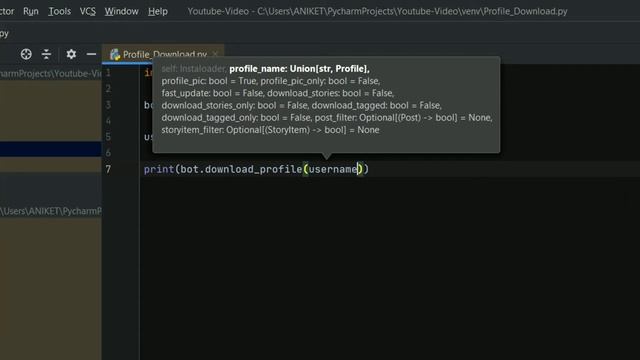Click the harmProjects\Youtube-Vi root path entry
The height and width of the screenshot is (360, 640).
pos(51,73)
